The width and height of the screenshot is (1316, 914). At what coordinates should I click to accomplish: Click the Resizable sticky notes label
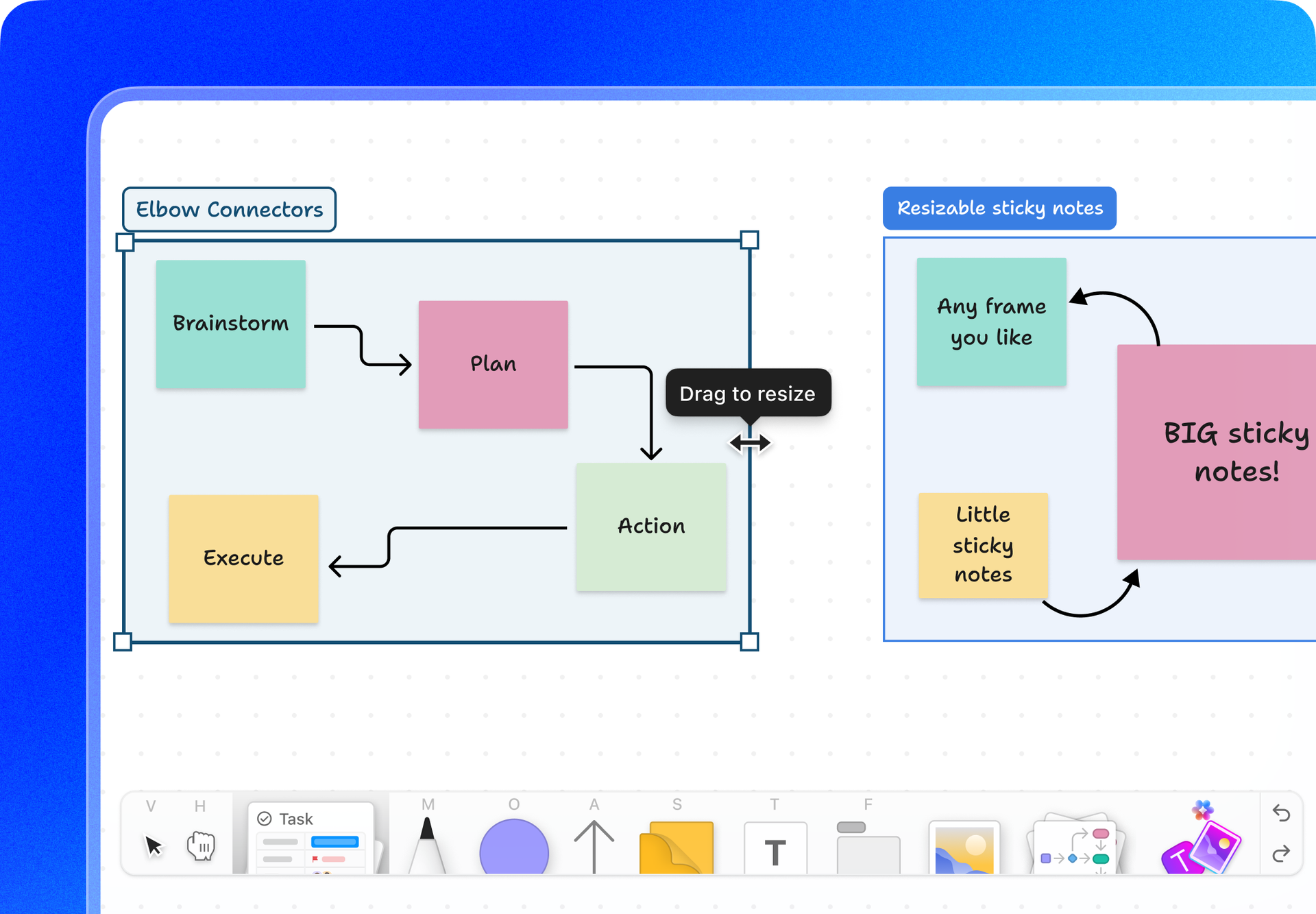click(x=999, y=208)
